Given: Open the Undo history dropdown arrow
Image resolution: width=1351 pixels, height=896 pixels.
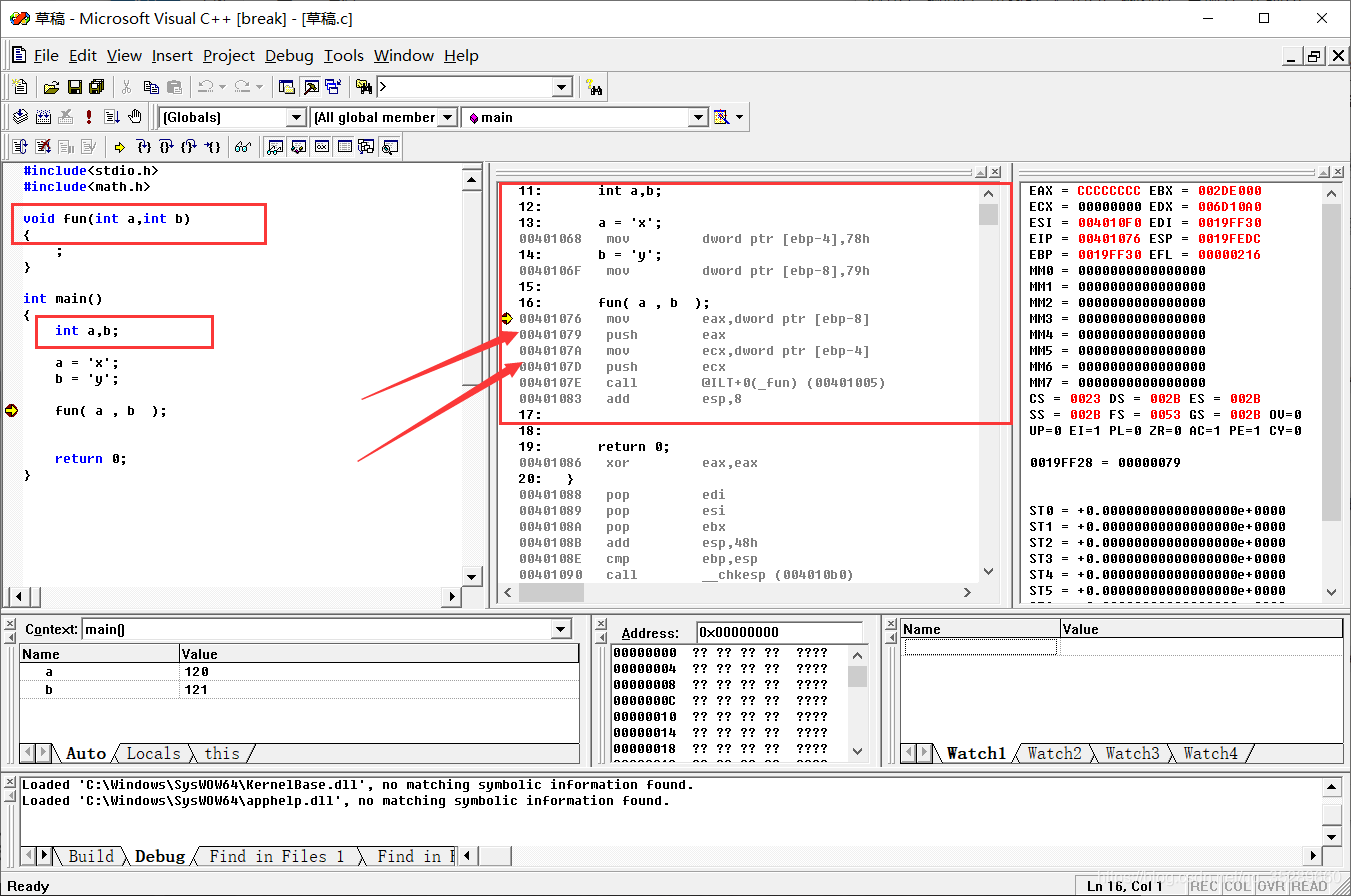Looking at the screenshot, I should [x=222, y=87].
